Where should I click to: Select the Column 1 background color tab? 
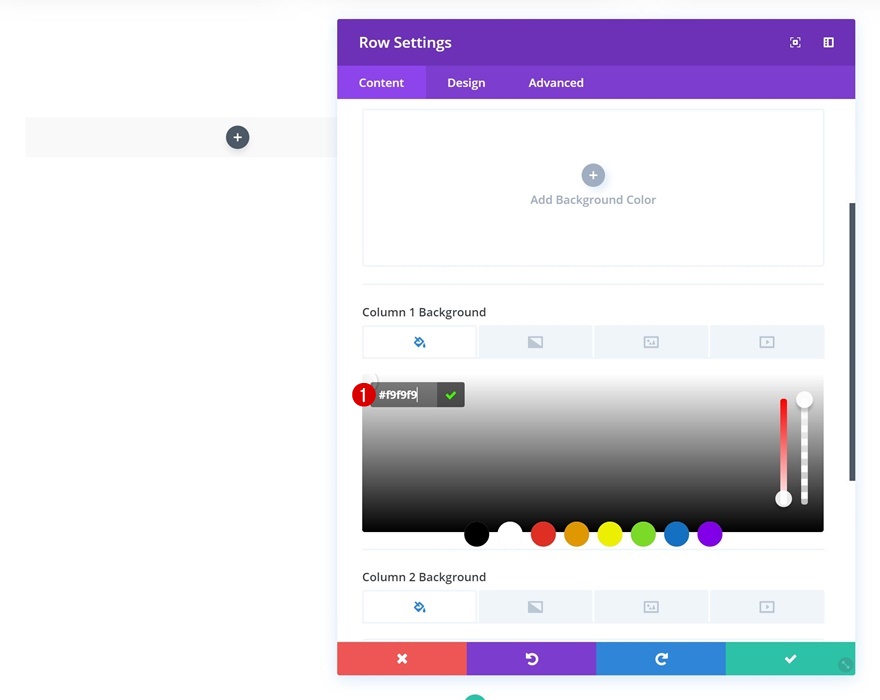pos(419,342)
